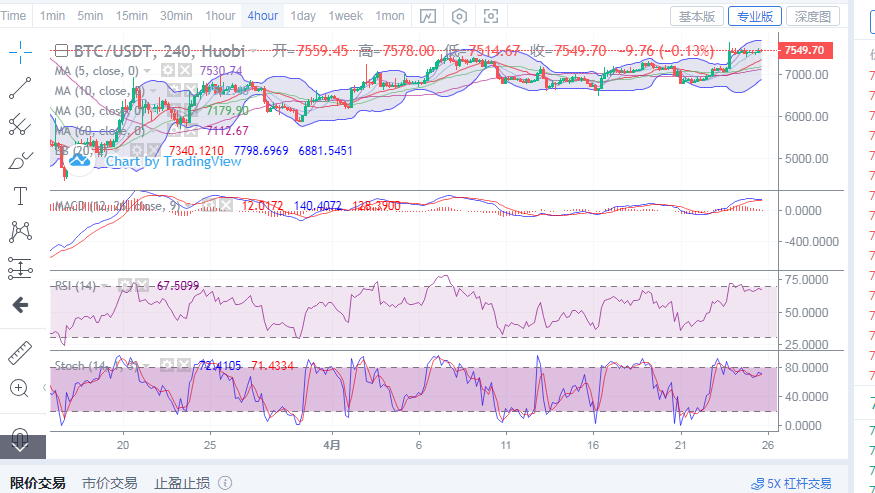875x493 pixels.
Task: Take a chart screenshot with camera icon
Action: [490, 16]
